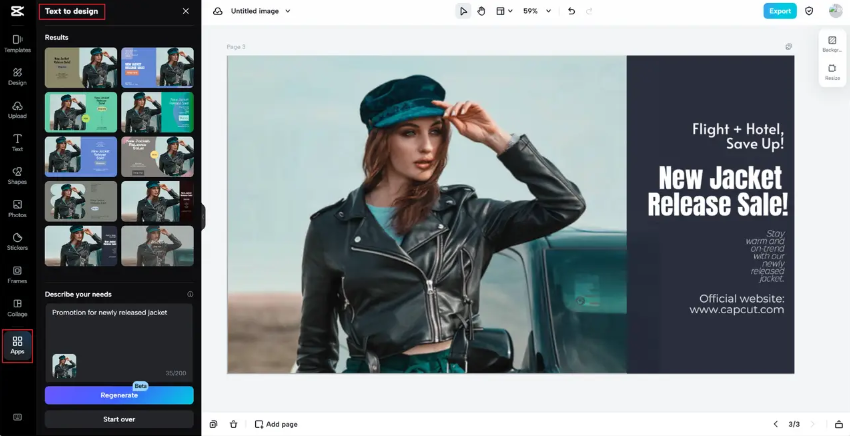Open the Stickers panel
Image resolution: width=850 pixels, height=436 pixels.
[x=17, y=242]
